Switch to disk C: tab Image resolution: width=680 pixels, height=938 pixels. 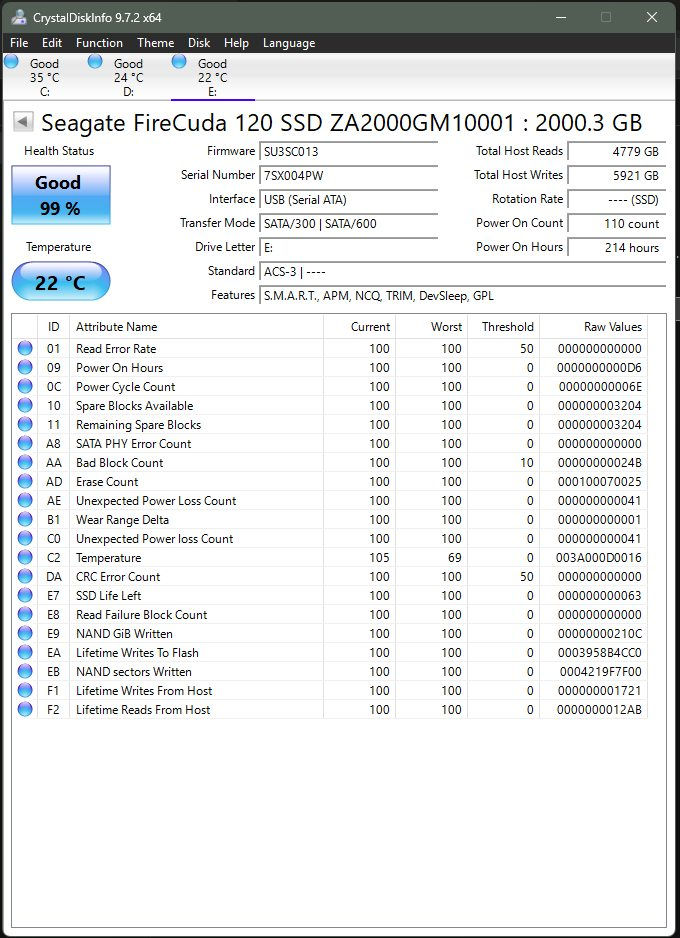click(x=44, y=78)
